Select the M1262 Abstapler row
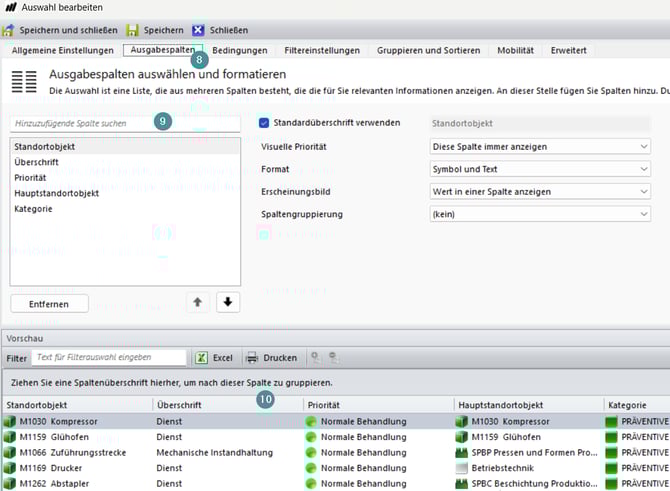The height and width of the screenshot is (491, 670). click(x=335, y=484)
